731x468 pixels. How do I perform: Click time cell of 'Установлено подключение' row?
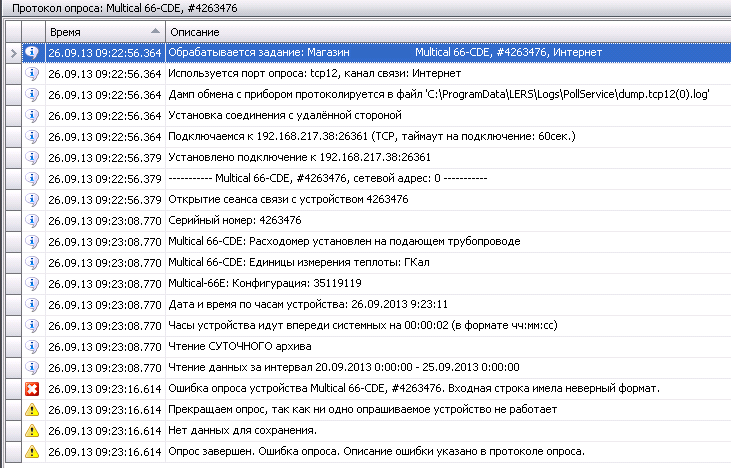[x=105, y=158]
